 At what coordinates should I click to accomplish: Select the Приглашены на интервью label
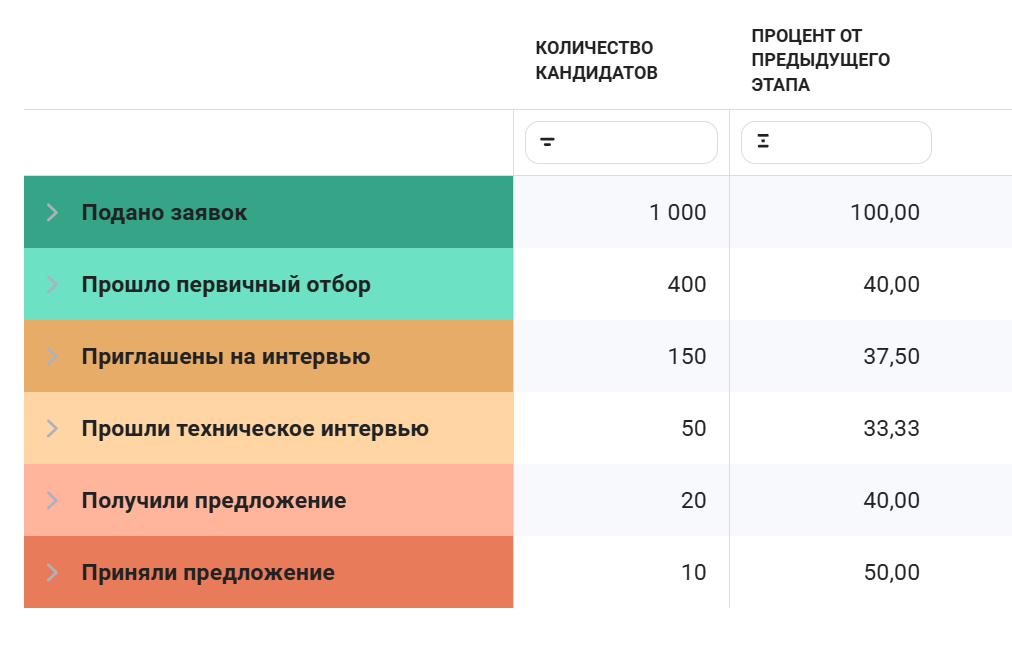pyautogui.click(x=226, y=356)
